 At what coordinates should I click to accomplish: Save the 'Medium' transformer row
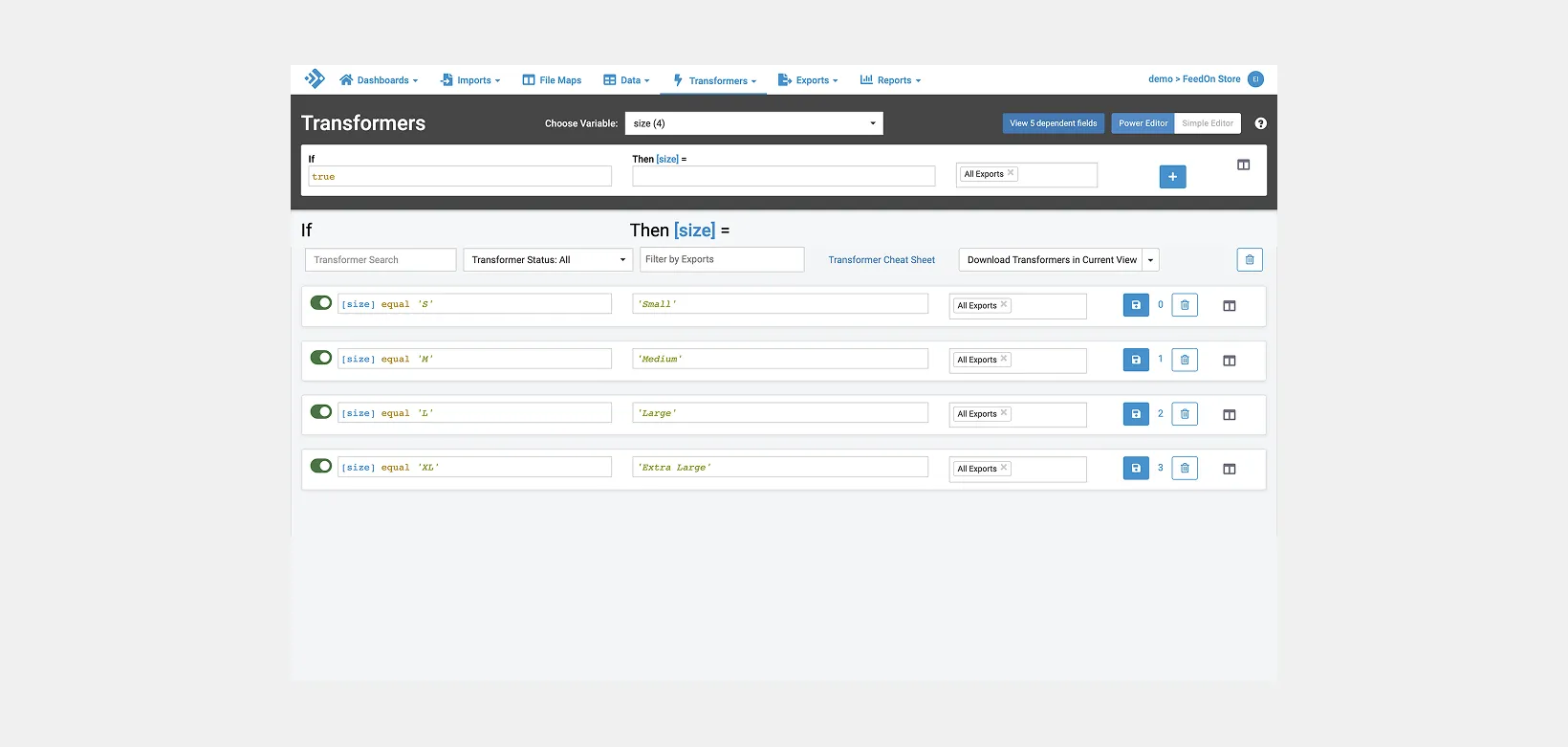[x=1136, y=360]
